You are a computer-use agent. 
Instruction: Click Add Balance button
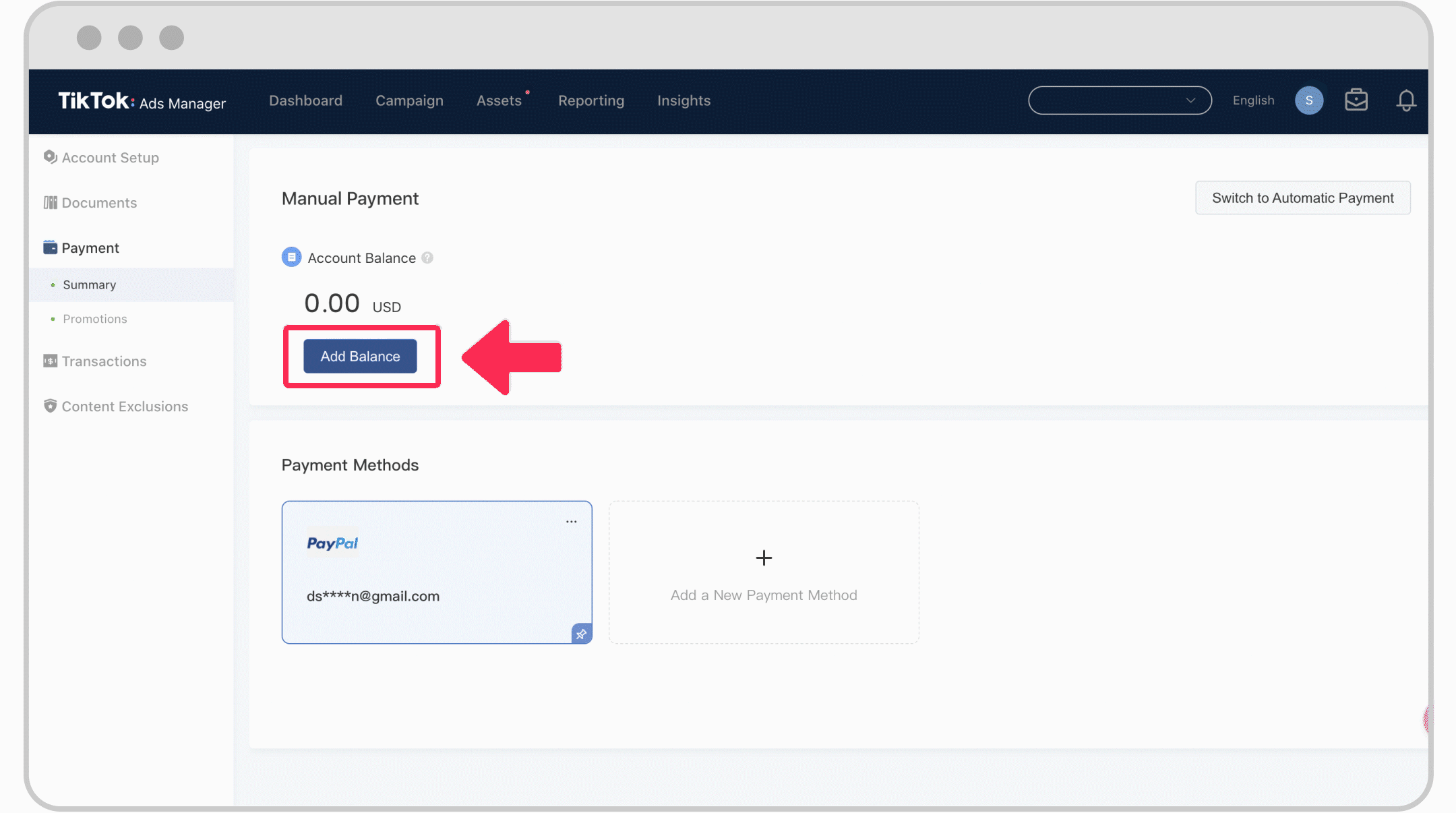(x=360, y=356)
